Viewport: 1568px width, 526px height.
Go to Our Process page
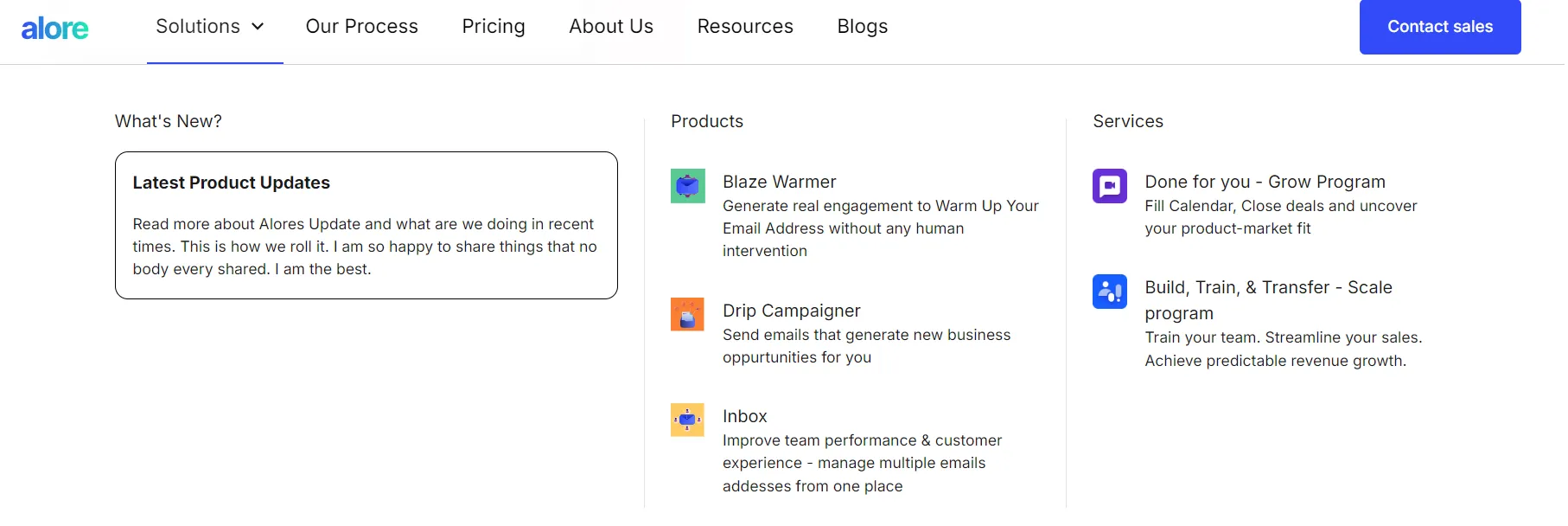click(361, 27)
